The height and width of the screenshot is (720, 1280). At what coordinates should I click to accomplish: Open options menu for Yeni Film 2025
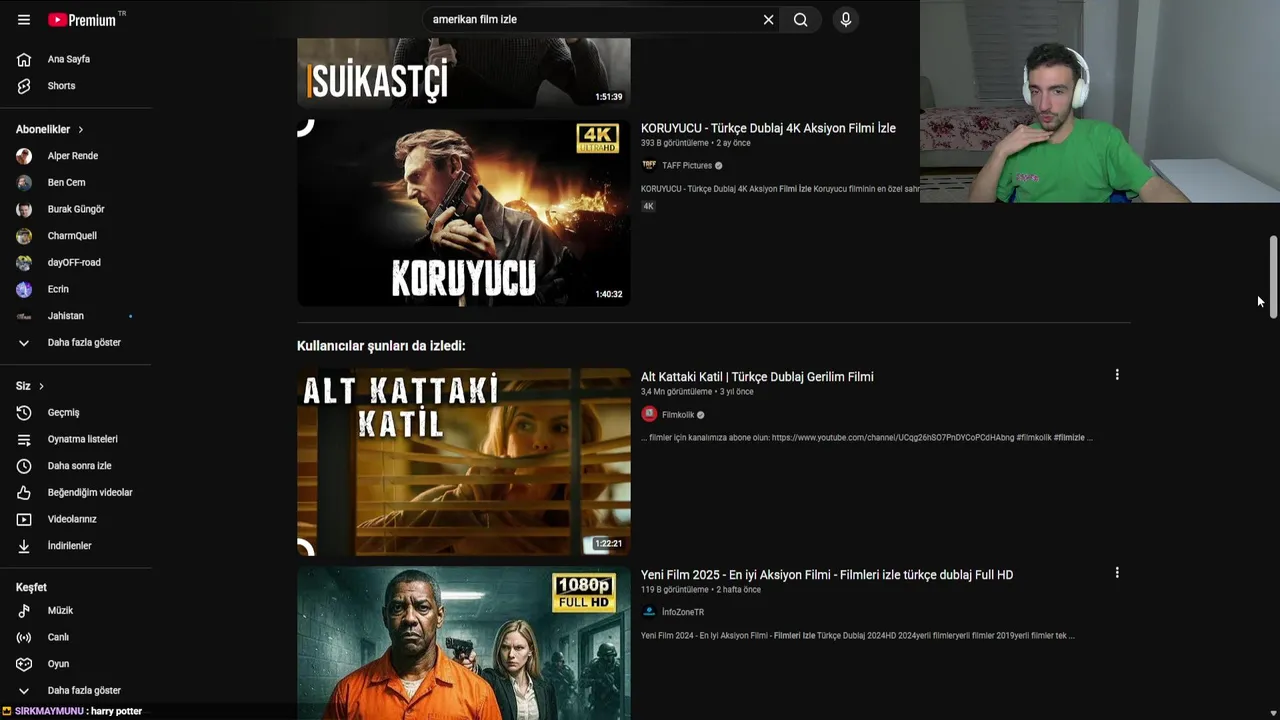(1117, 573)
